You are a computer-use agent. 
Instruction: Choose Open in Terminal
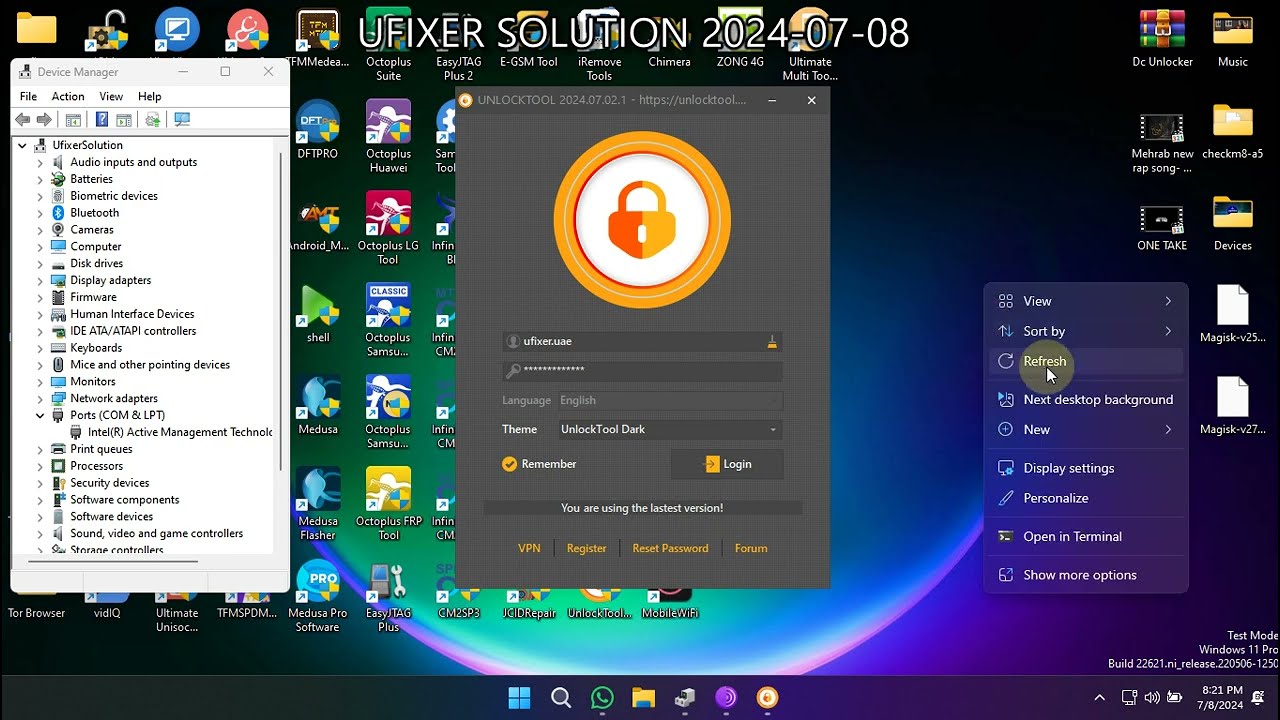pos(1086,537)
